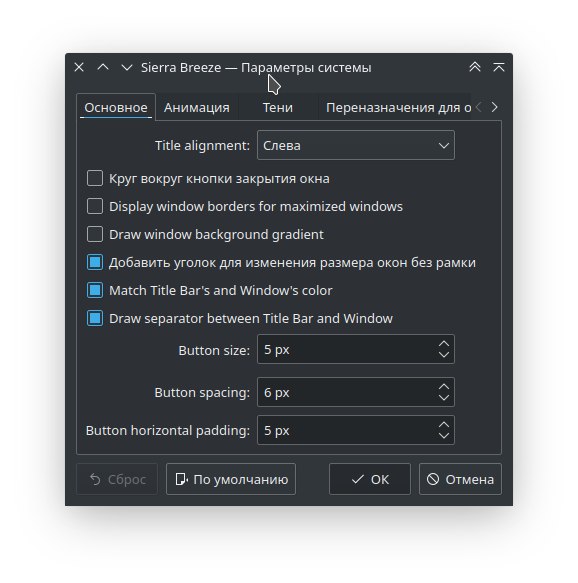The image size is (578, 583).
Task: Open the Анимация tab
Action: [x=197, y=107]
